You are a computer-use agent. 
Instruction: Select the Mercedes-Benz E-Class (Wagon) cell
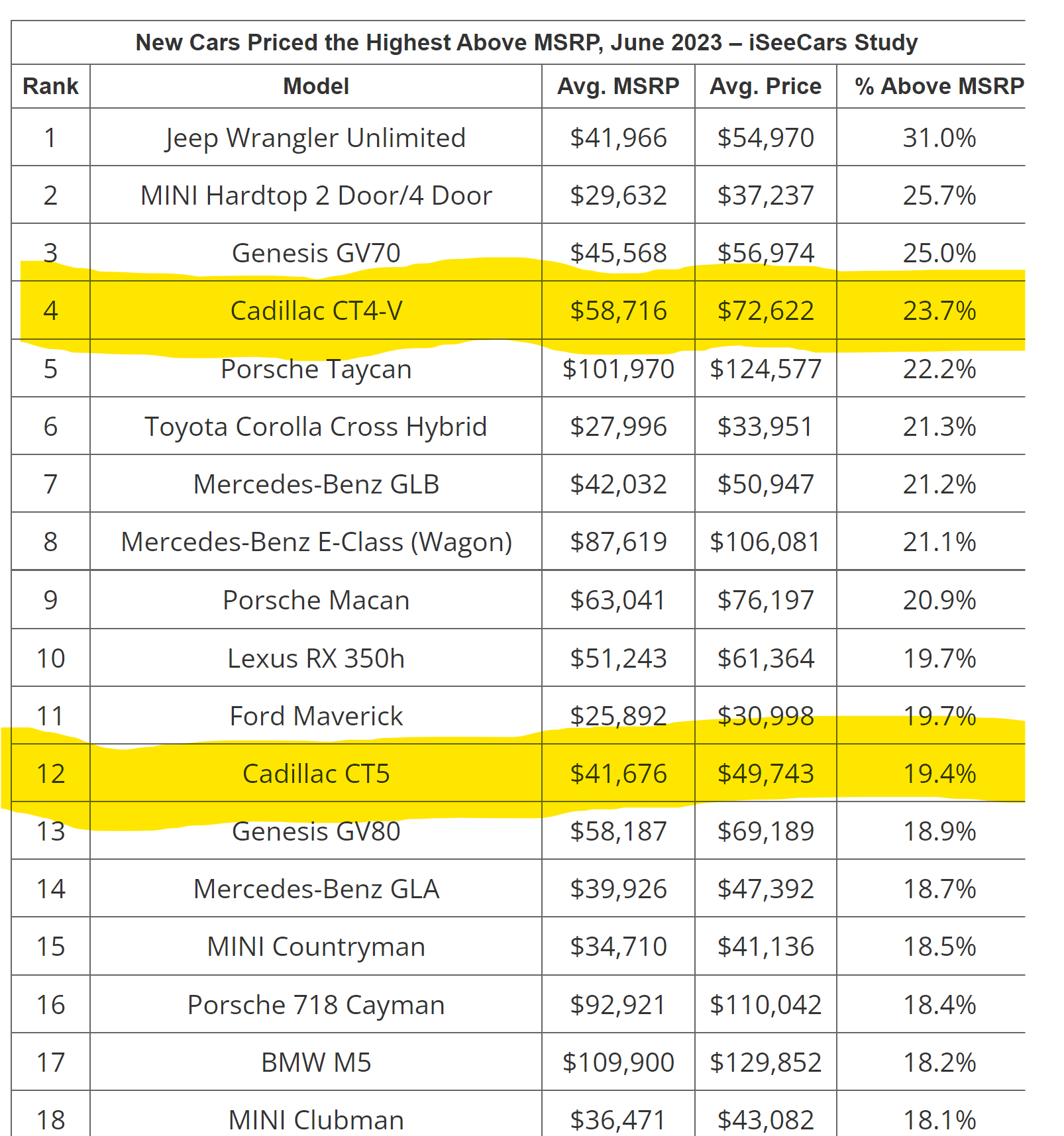coord(316,542)
